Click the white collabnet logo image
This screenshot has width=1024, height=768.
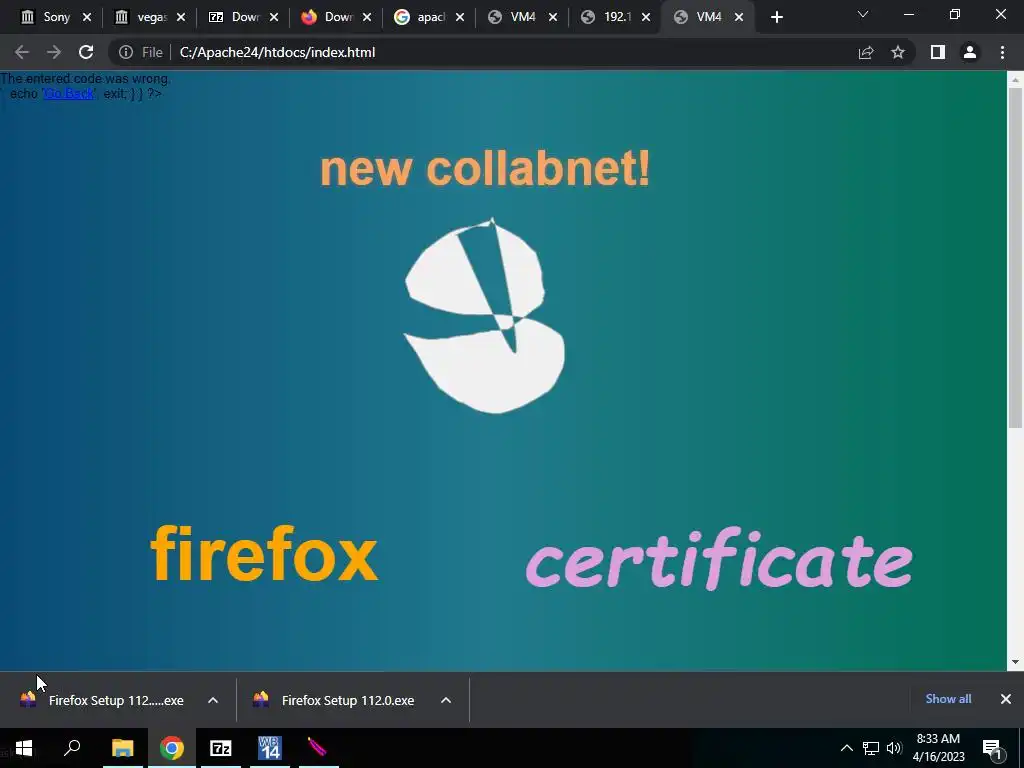click(x=485, y=316)
